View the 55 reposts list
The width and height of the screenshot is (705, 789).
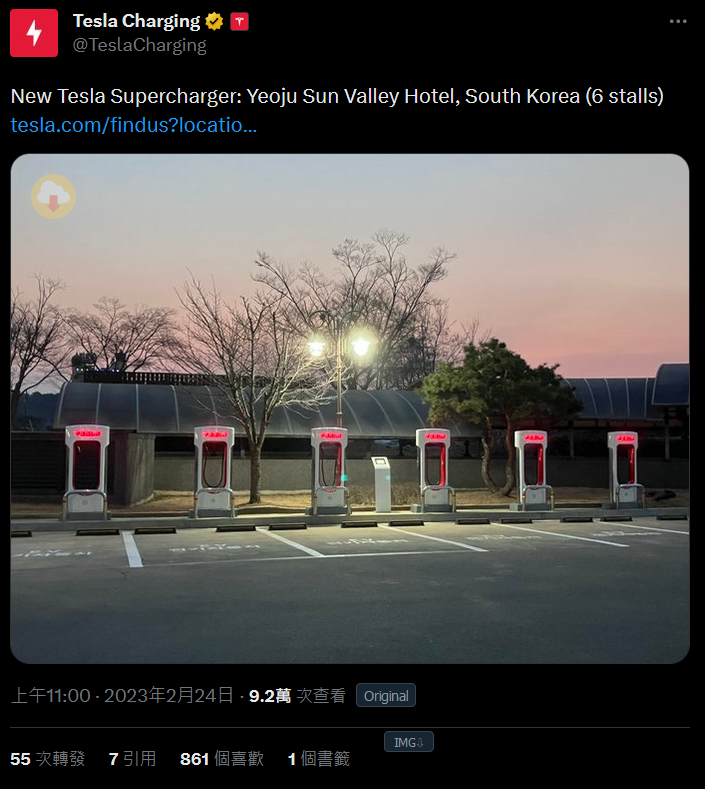[48, 759]
